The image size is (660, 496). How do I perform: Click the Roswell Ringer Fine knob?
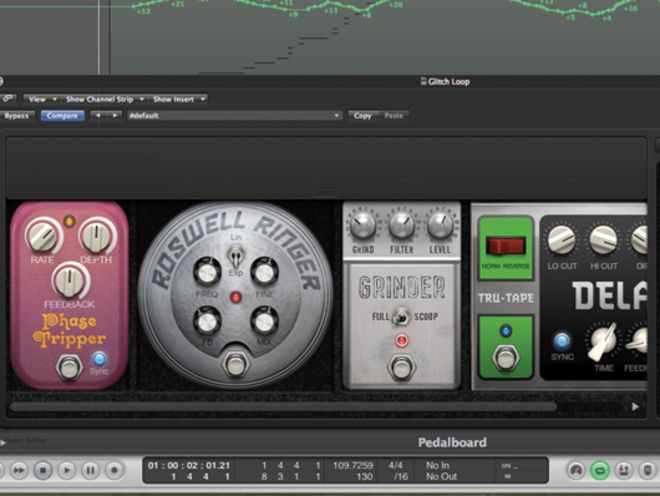pos(265,272)
